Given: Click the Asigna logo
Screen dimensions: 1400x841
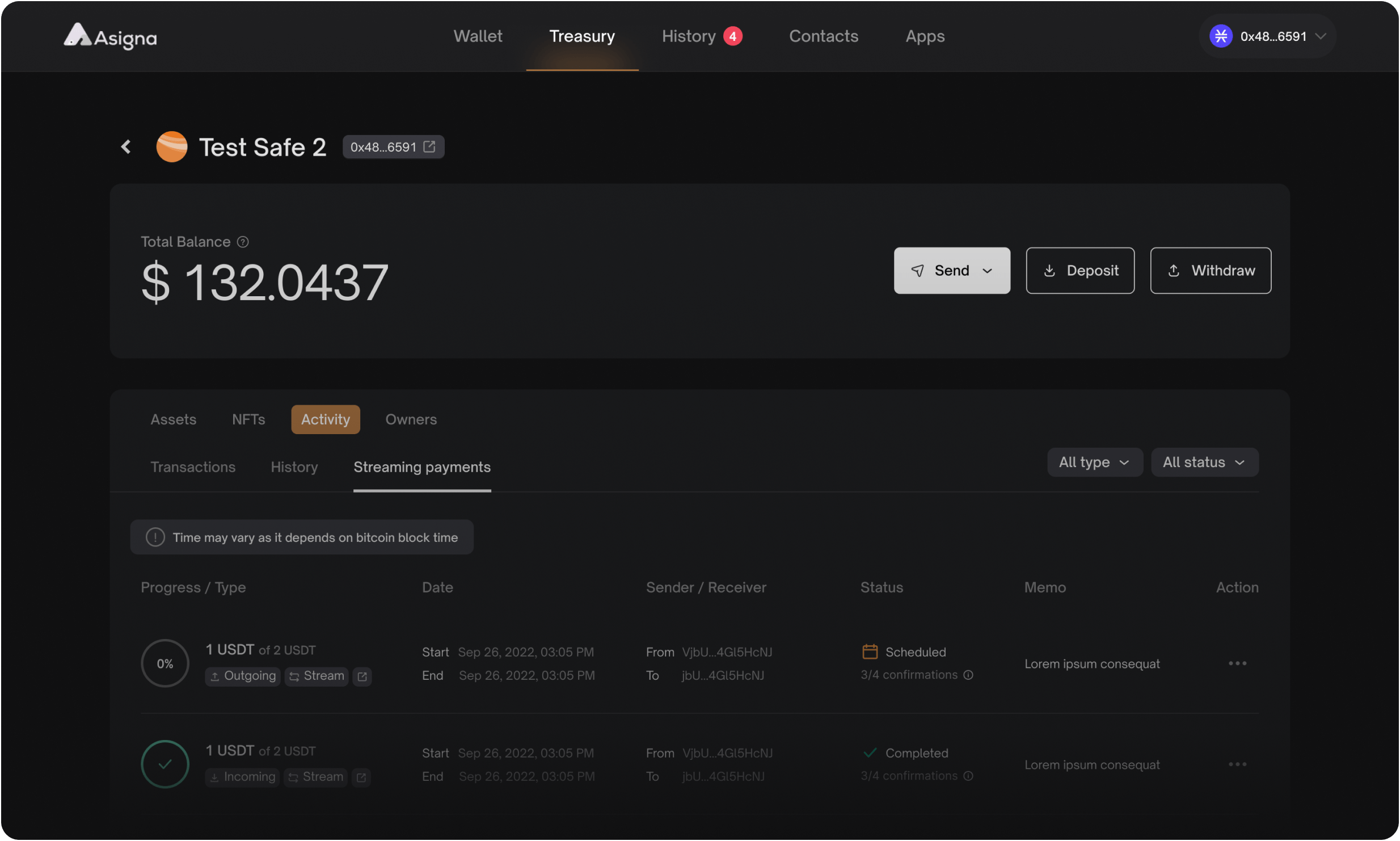Looking at the screenshot, I should pyautogui.click(x=110, y=37).
